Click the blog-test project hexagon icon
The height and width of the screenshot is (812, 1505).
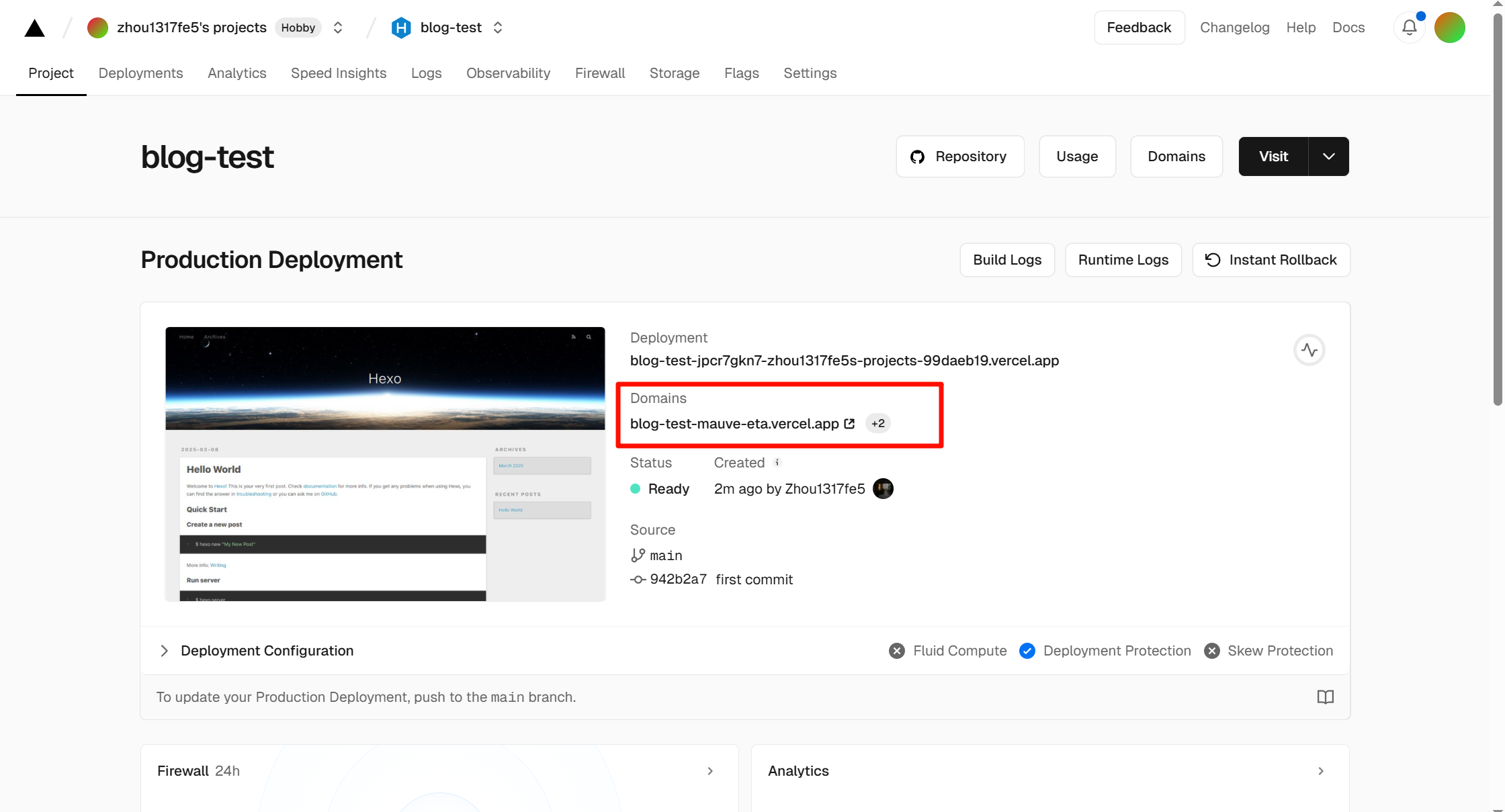(x=401, y=28)
